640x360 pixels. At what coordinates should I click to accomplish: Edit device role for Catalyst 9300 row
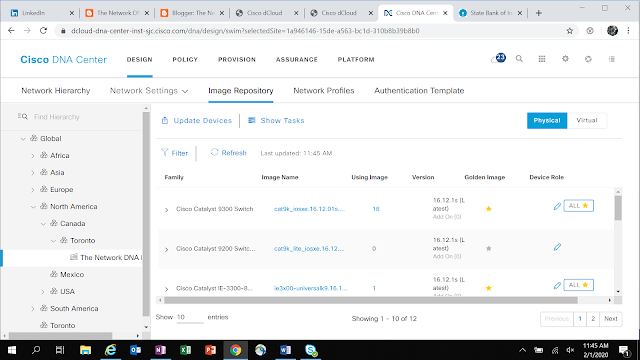557,207
